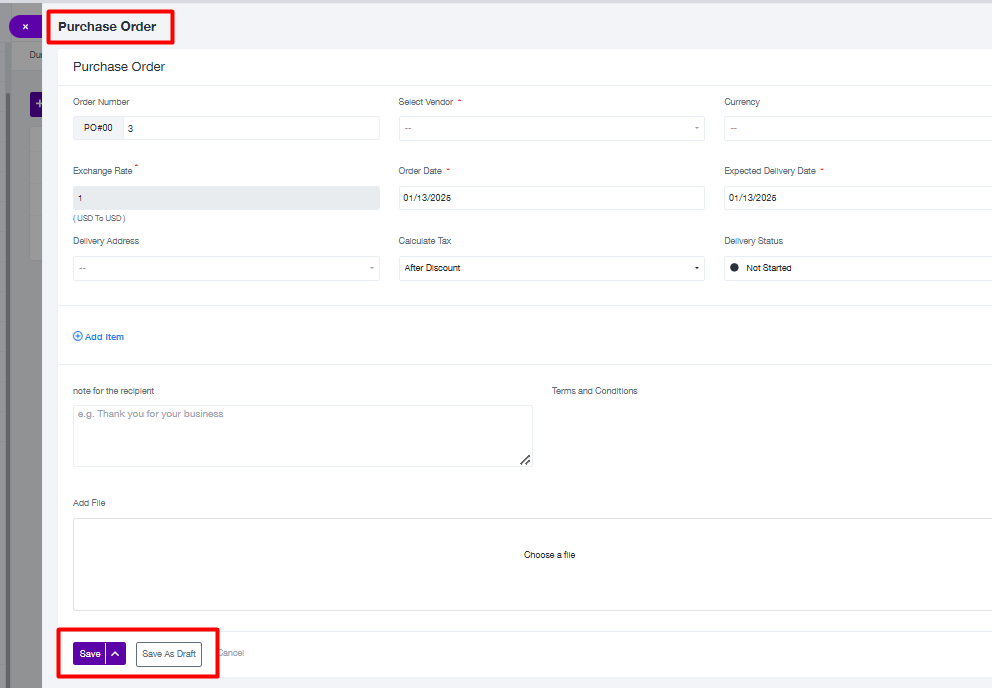992x688 pixels.
Task: Open the Delivery Status Not Started dropdown
Action: pyautogui.click(x=858, y=268)
